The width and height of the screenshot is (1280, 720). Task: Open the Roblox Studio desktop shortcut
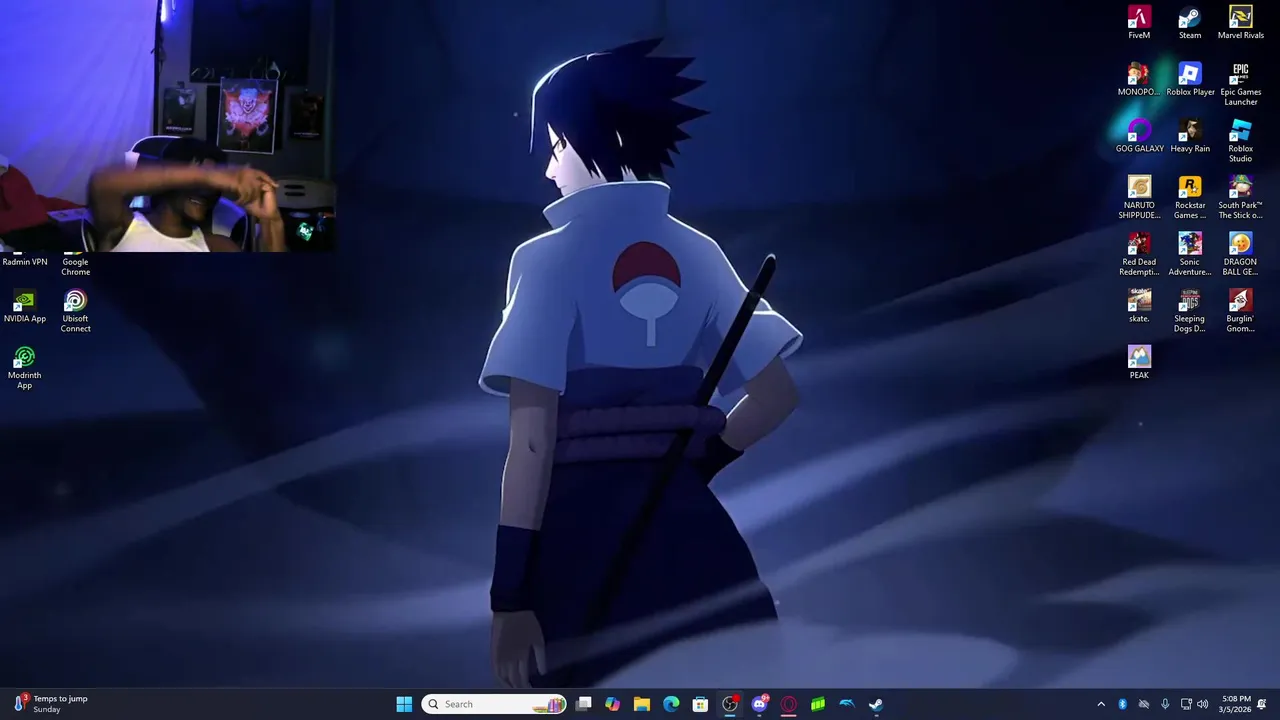(1240, 141)
